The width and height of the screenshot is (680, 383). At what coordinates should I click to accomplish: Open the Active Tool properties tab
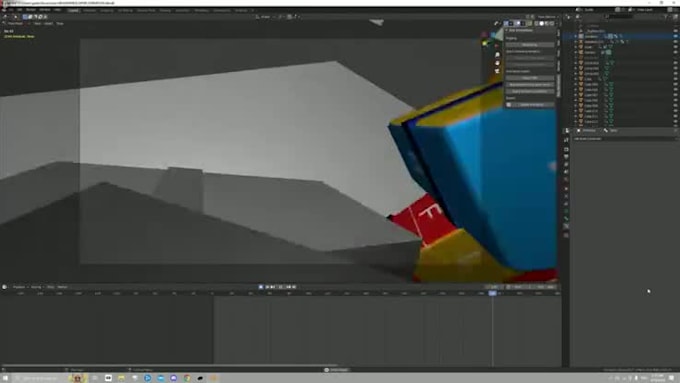pyautogui.click(x=566, y=140)
